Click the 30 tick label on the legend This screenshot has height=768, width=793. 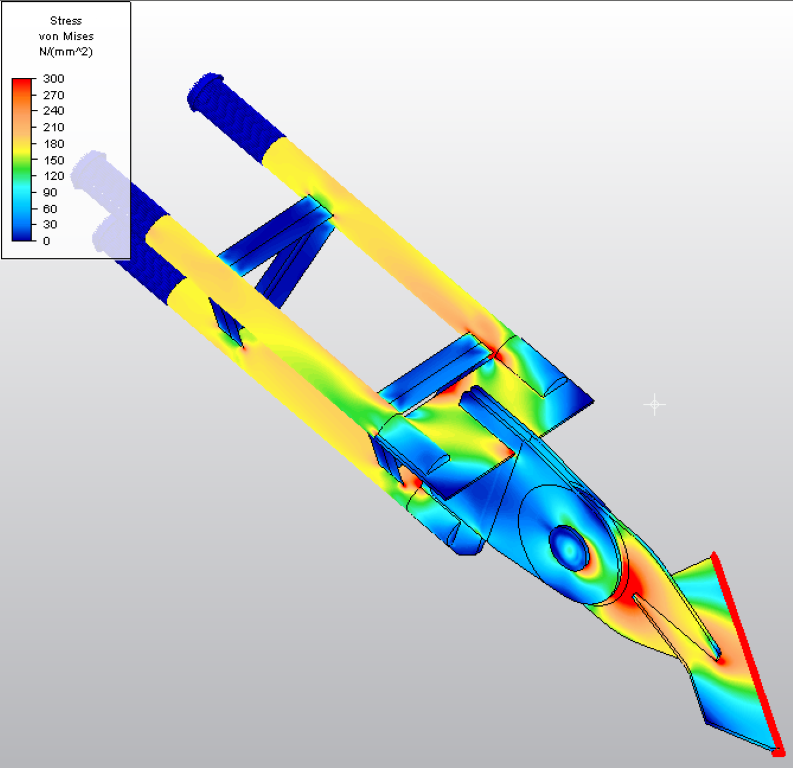(51, 225)
